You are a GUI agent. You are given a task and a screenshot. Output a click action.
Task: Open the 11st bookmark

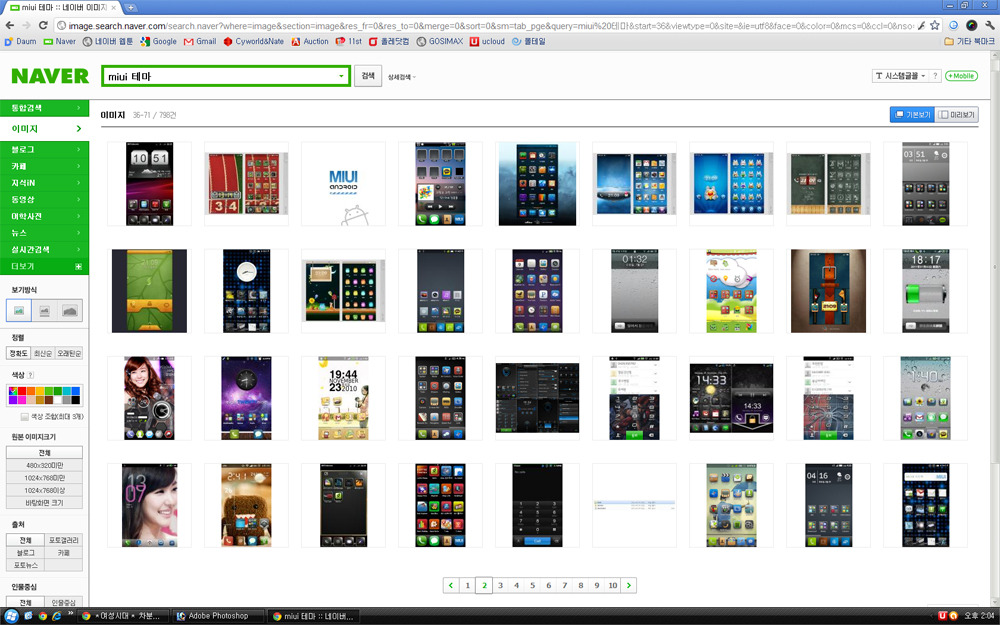tap(349, 41)
